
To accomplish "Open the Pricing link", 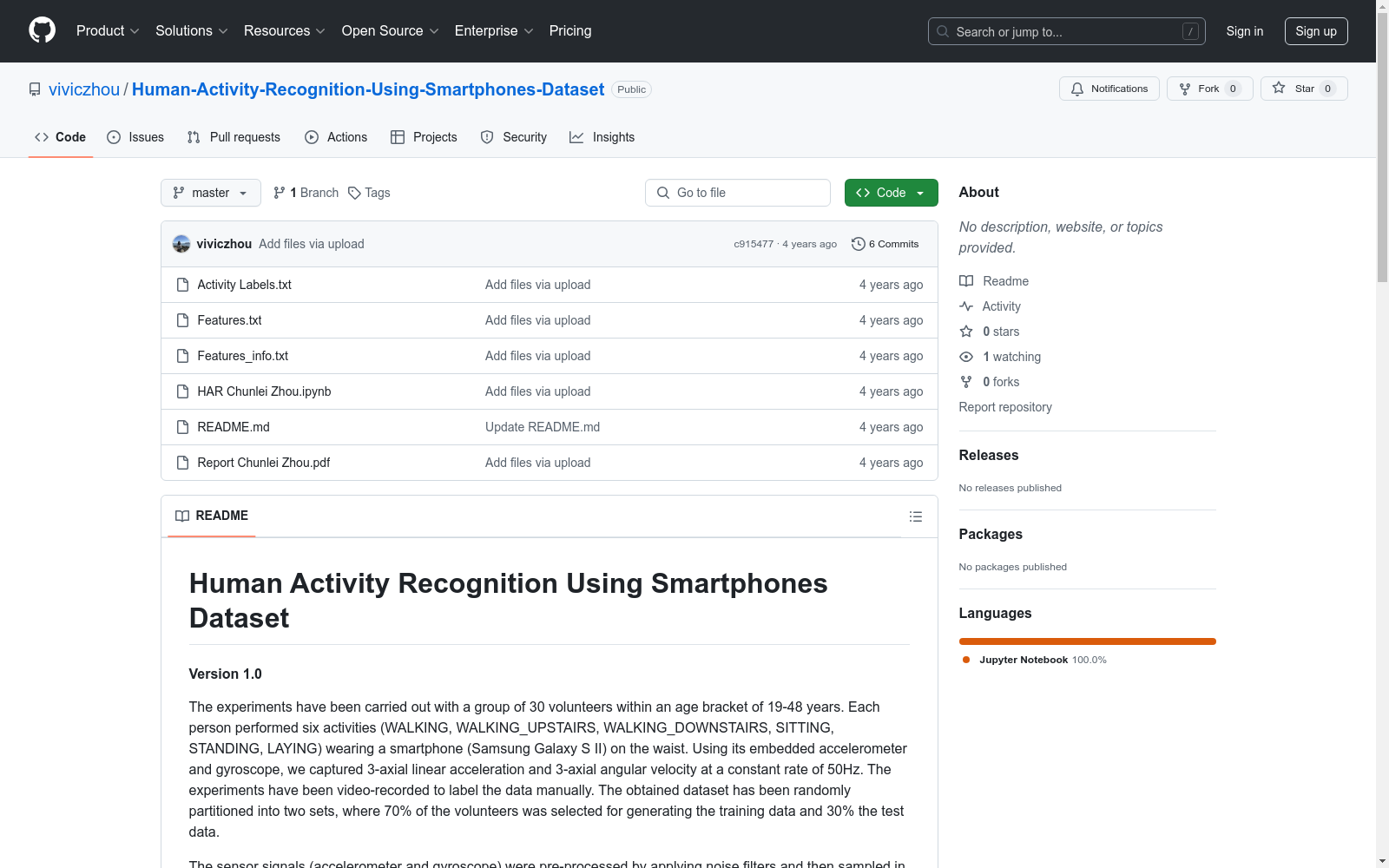I will click(570, 31).
